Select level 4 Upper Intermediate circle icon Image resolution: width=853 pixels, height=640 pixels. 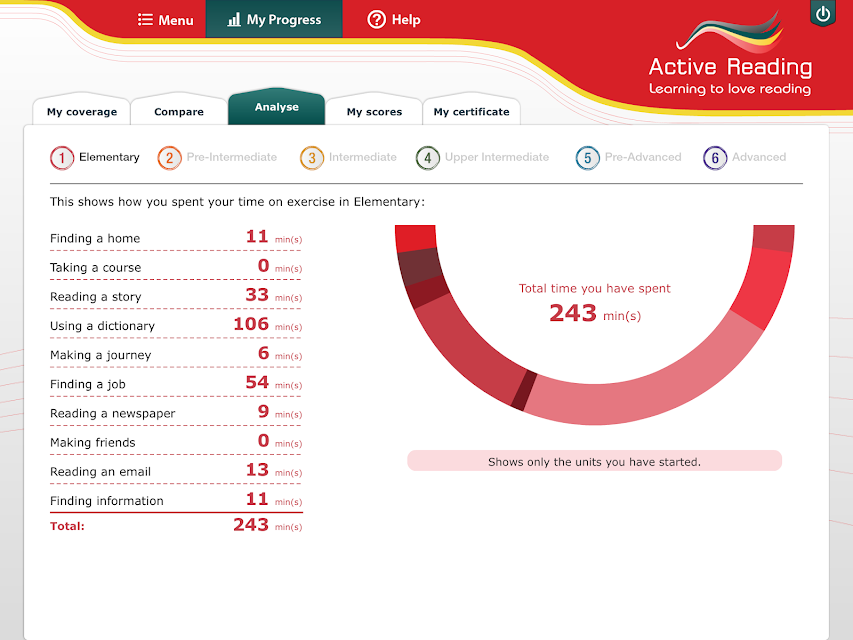pyautogui.click(x=428, y=158)
